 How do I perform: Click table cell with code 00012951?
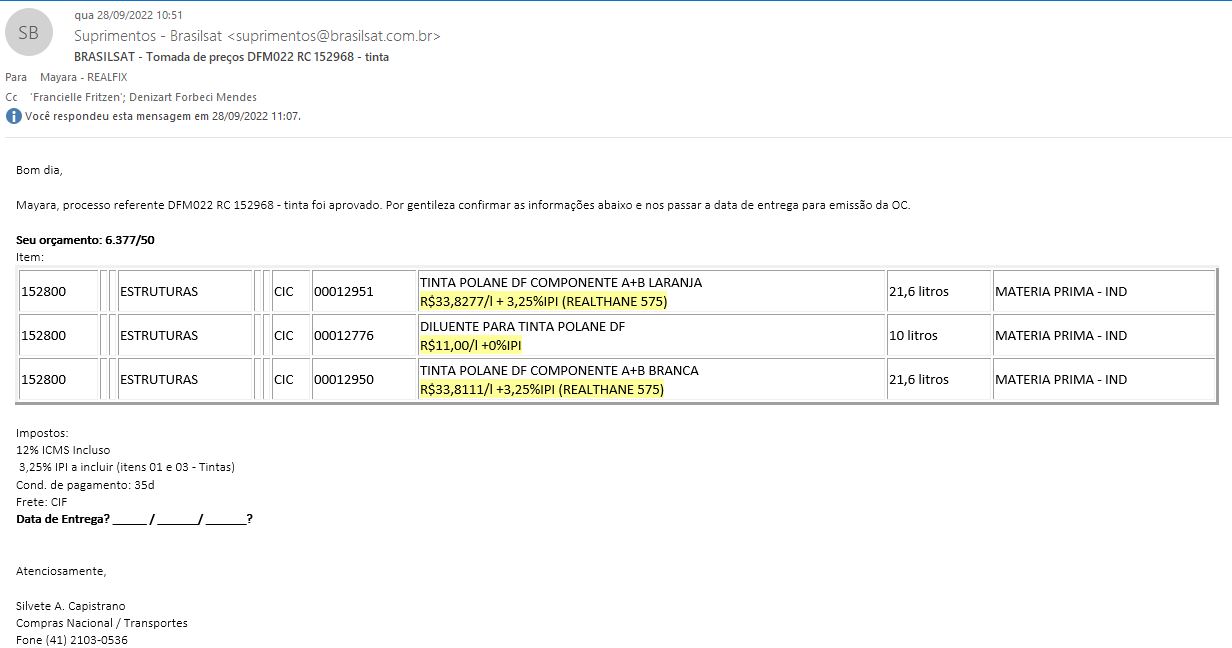tap(343, 292)
